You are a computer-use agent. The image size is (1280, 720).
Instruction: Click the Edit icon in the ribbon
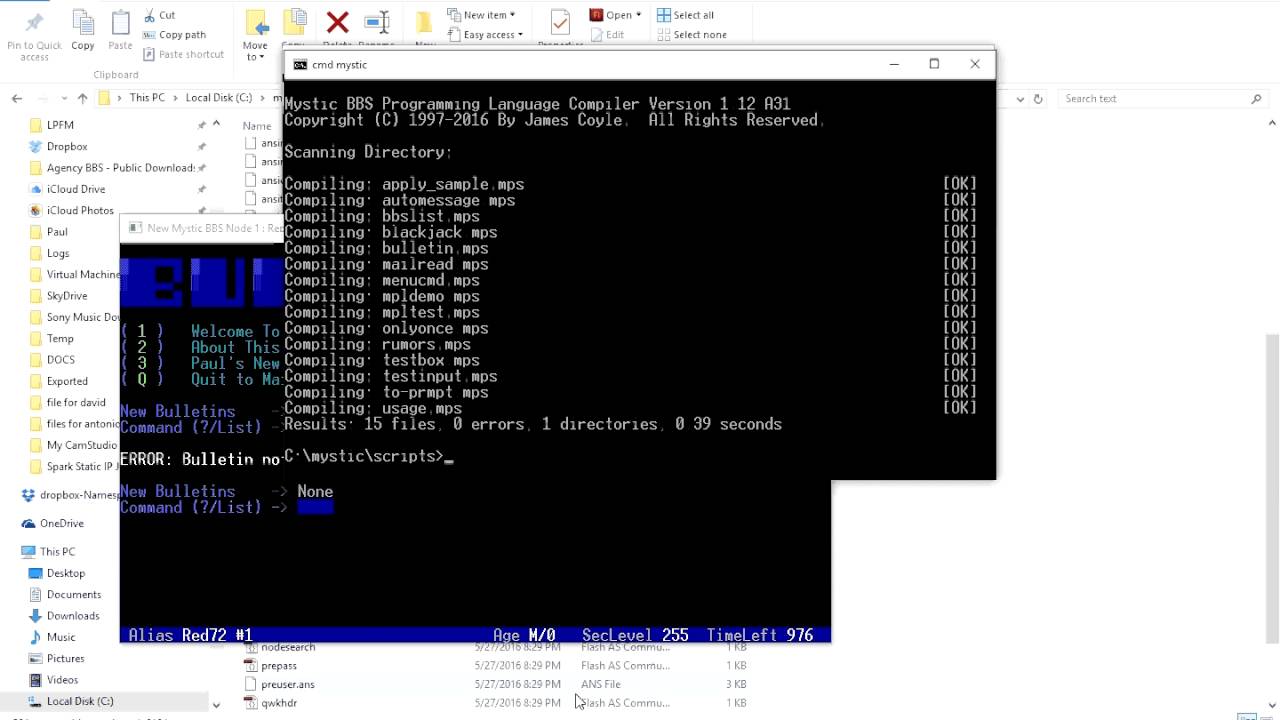596,35
